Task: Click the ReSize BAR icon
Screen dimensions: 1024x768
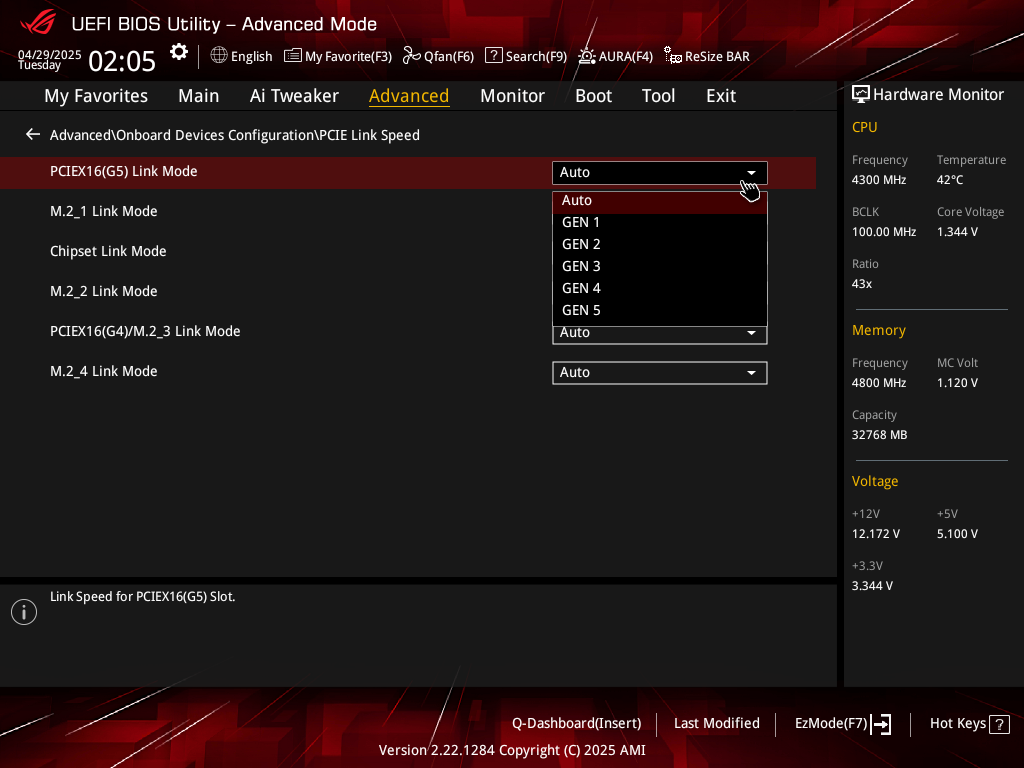Action: point(673,56)
